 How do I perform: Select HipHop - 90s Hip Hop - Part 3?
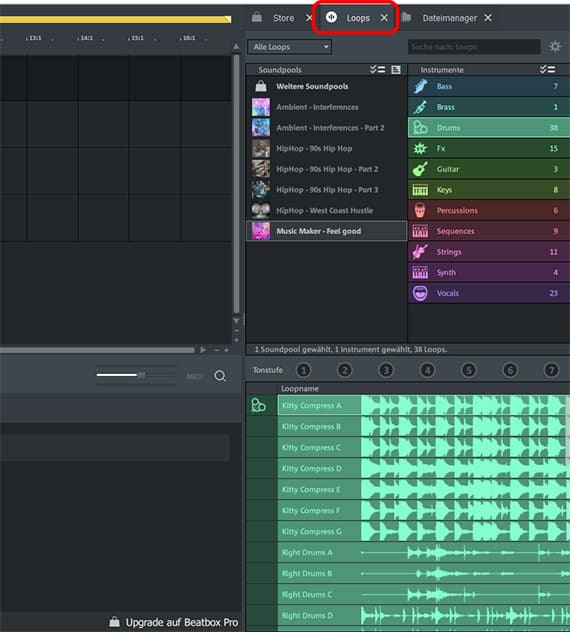point(326,190)
